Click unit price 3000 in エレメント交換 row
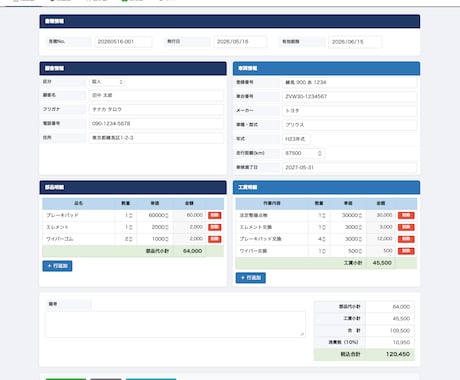 pyautogui.click(x=348, y=227)
